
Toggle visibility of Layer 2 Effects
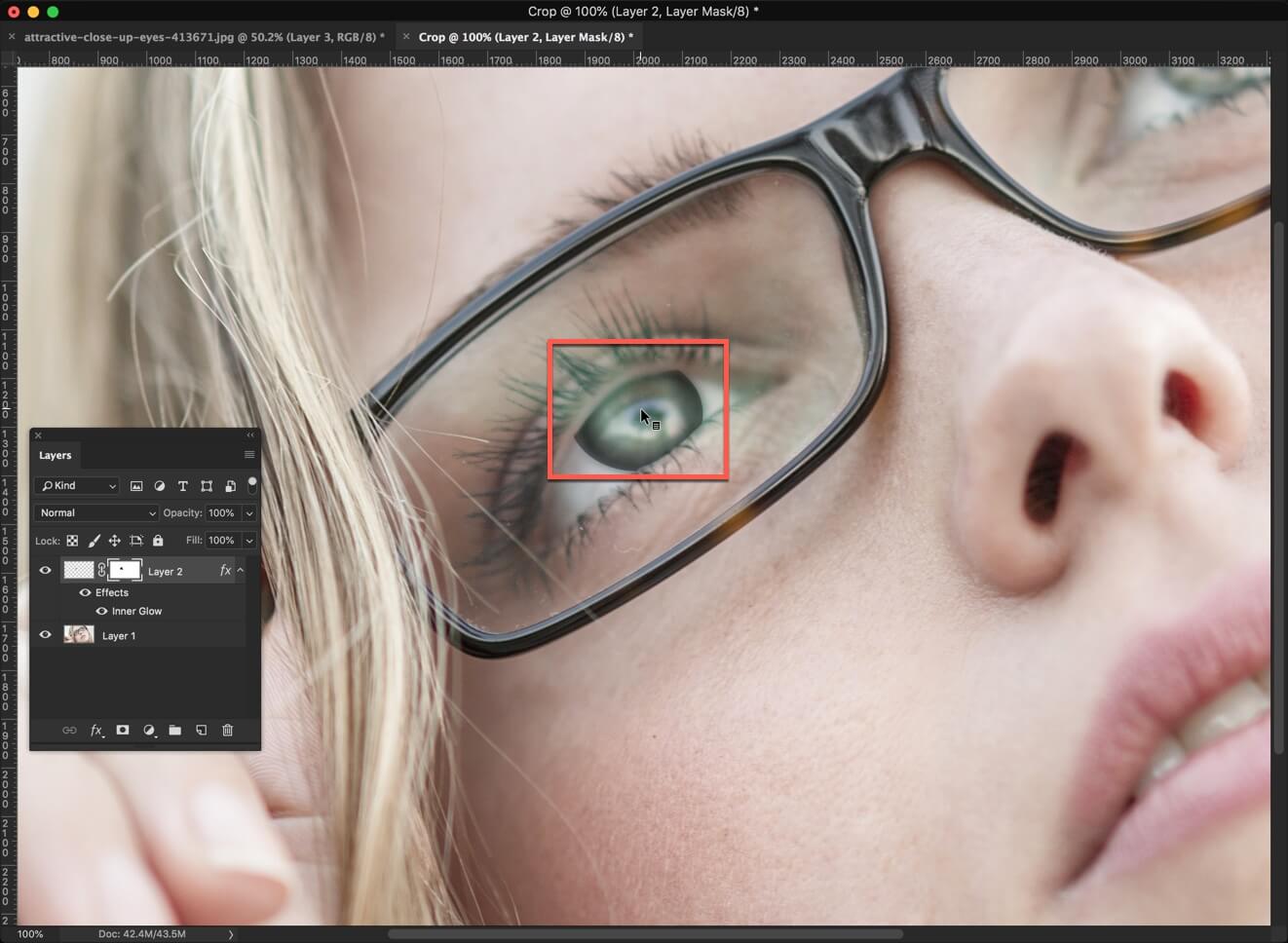pyautogui.click(x=85, y=592)
